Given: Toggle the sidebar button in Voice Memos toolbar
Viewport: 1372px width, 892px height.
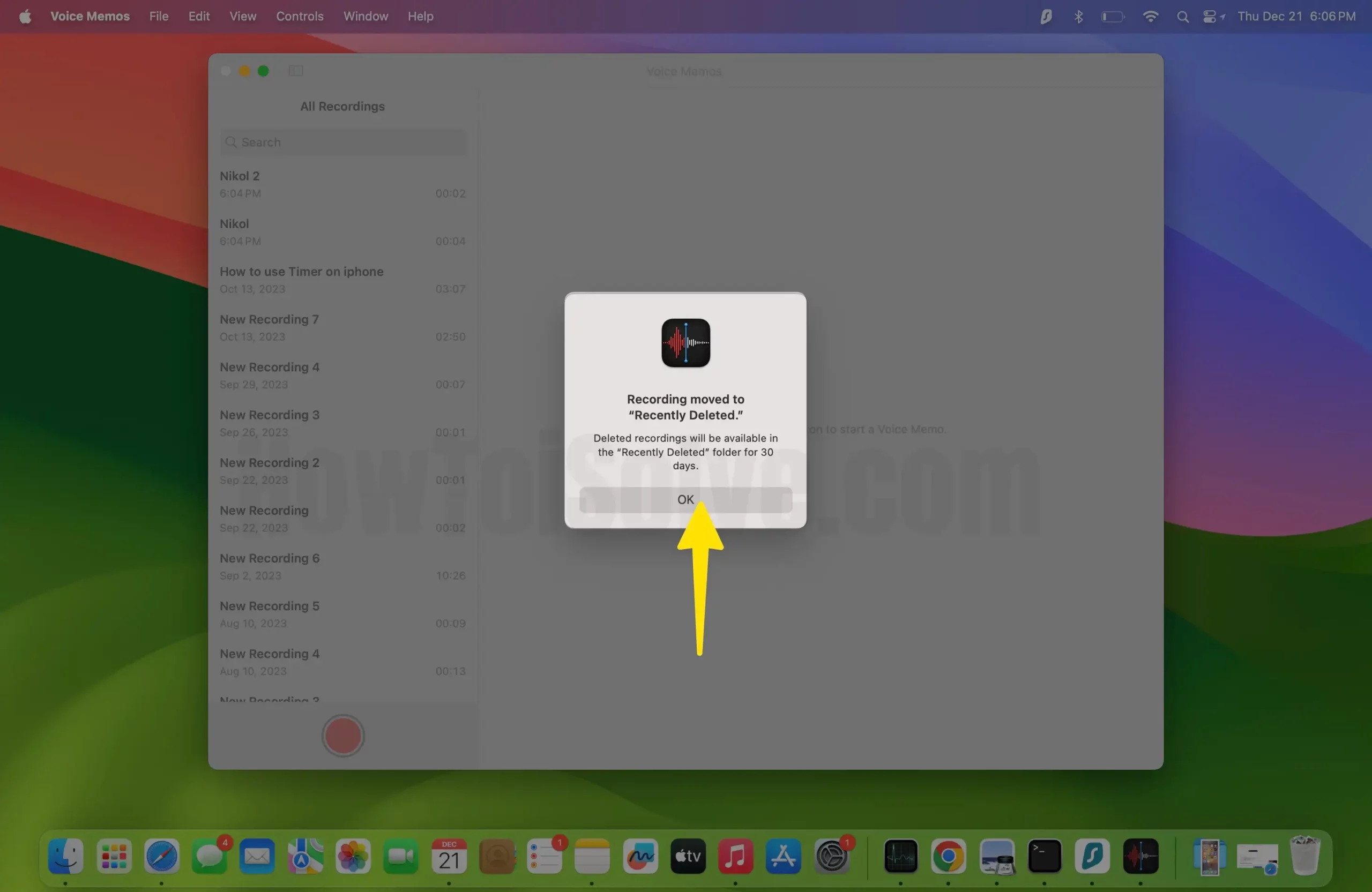Looking at the screenshot, I should click(296, 71).
